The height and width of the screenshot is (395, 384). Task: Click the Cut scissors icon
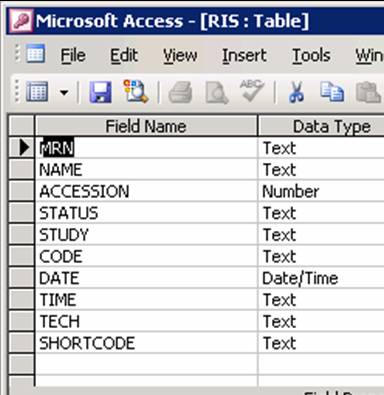pyautogui.click(x=296, y=92)
